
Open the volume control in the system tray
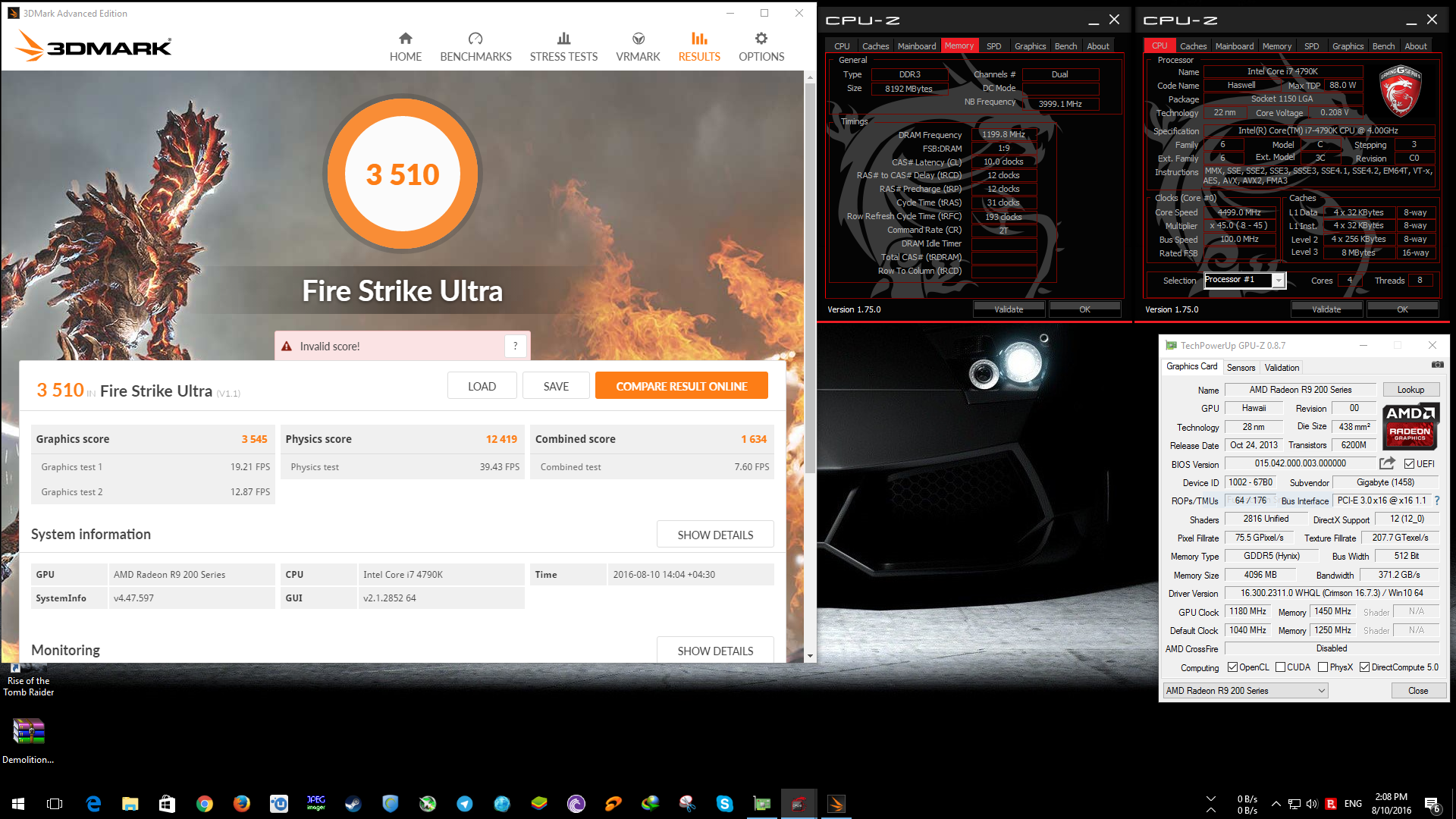[1312, 804]
